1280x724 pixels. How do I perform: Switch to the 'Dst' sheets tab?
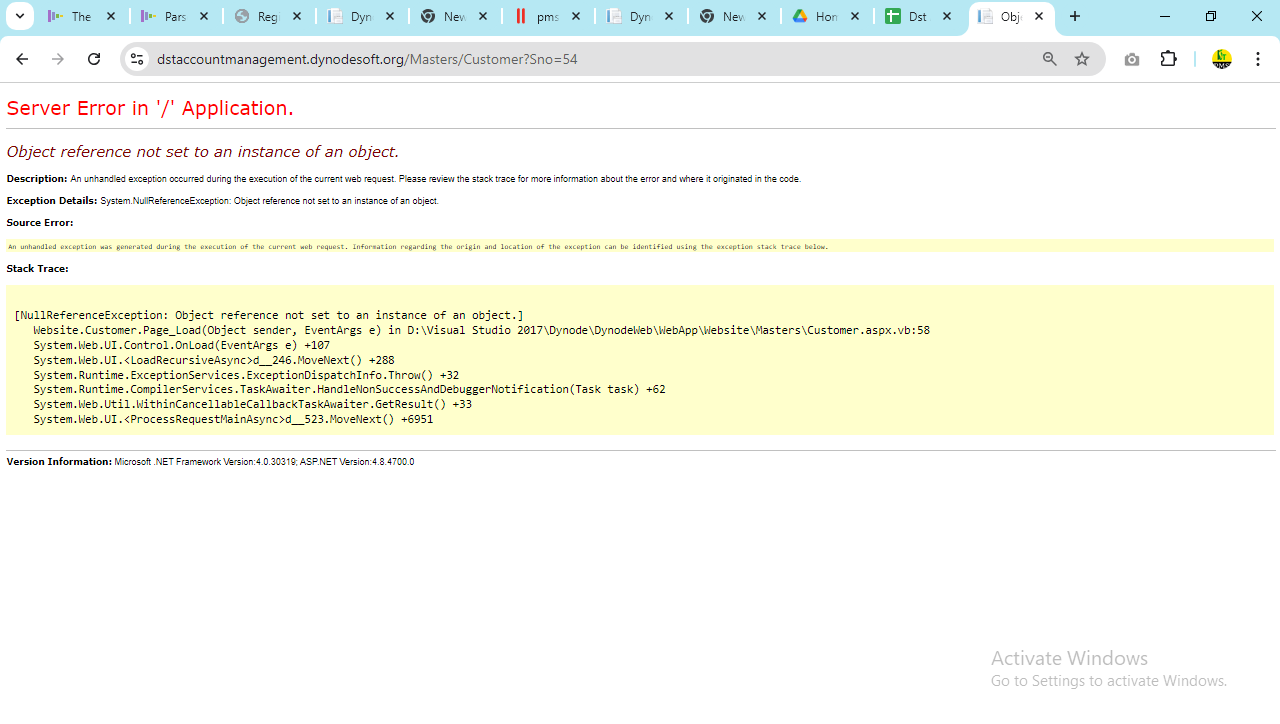coord(910,16)
